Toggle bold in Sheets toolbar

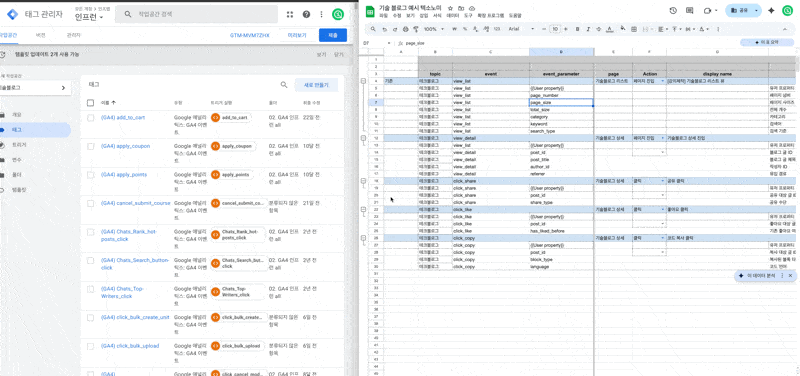click(578, 29)
